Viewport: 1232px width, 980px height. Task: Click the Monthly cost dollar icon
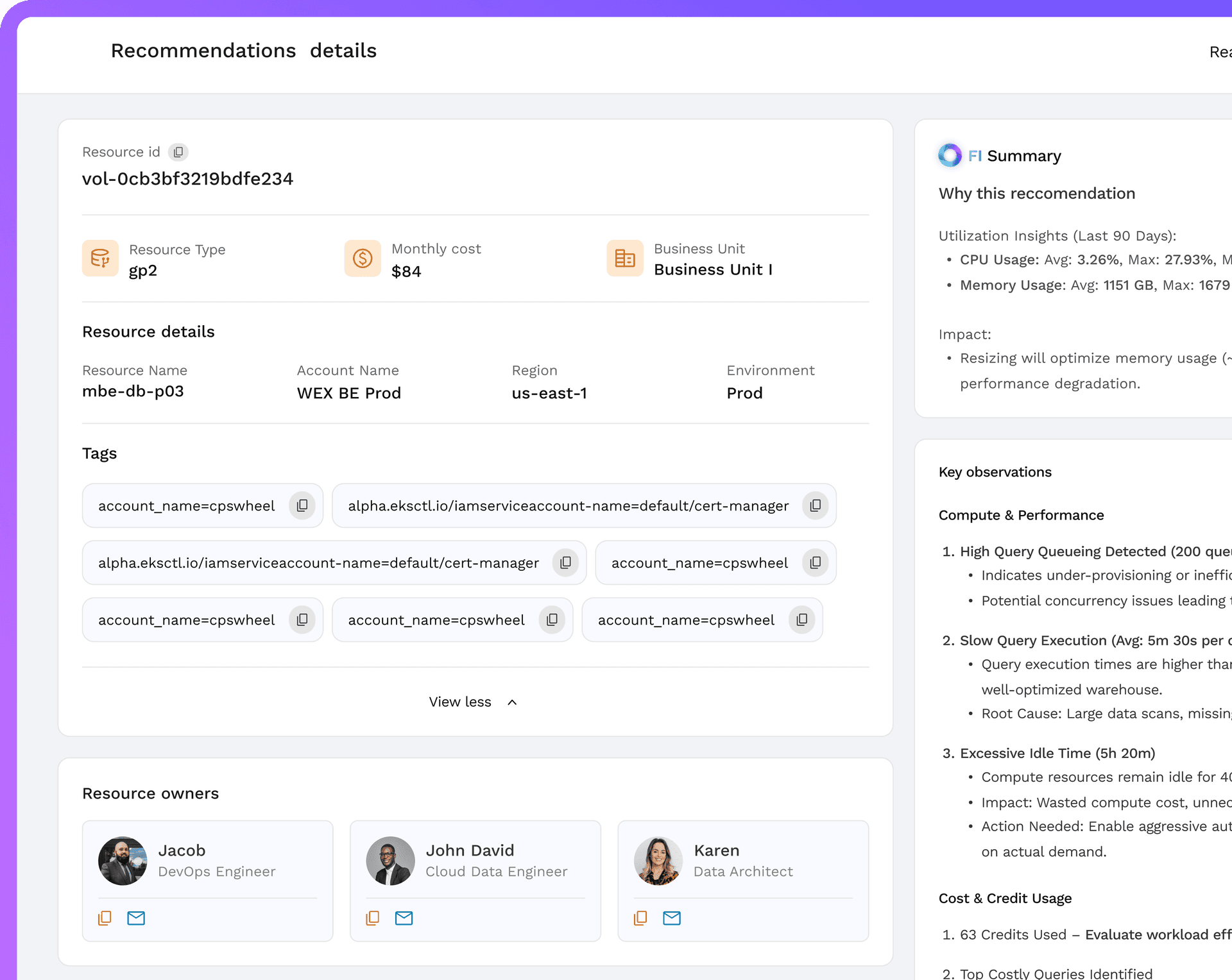pyautogui.click(x=363, y=258)
